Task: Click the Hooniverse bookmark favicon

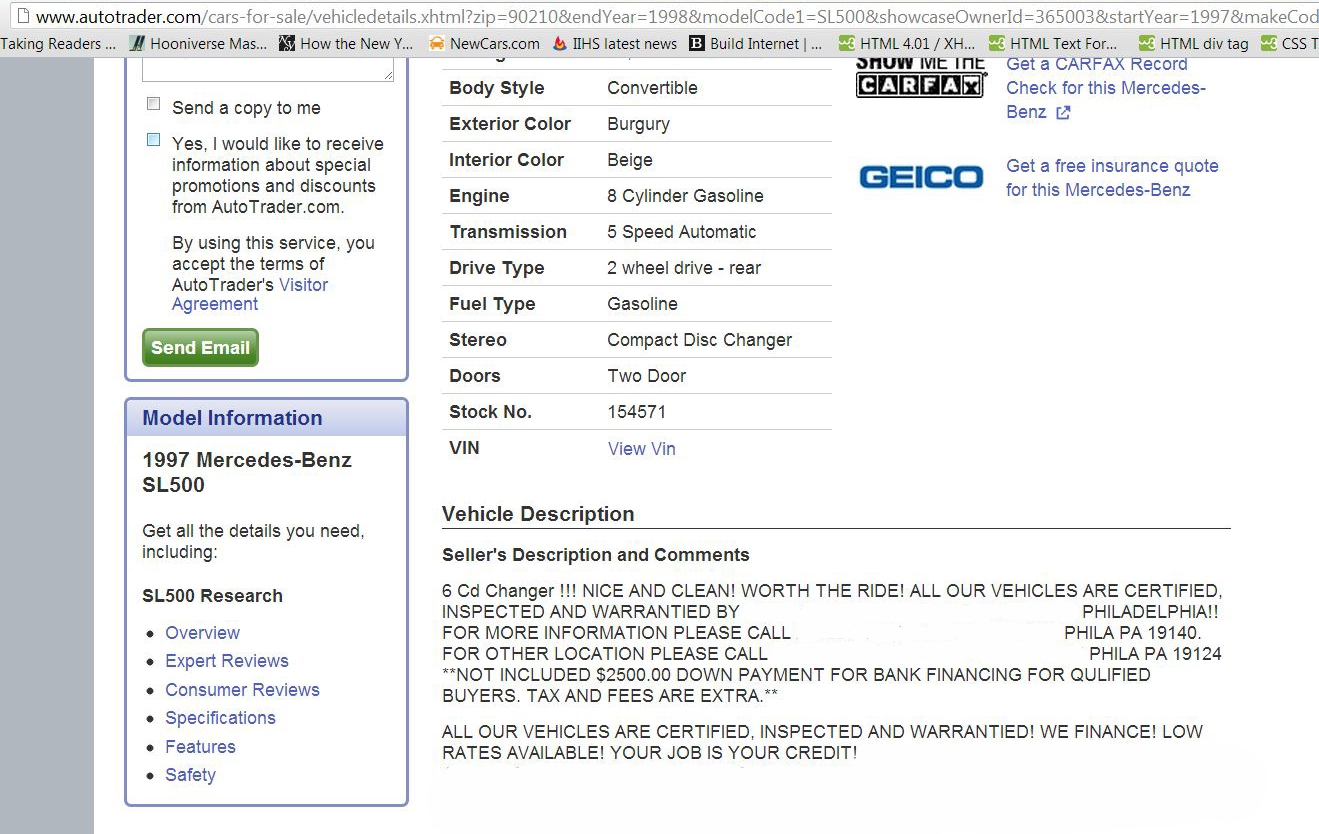Action: point(138,44)
